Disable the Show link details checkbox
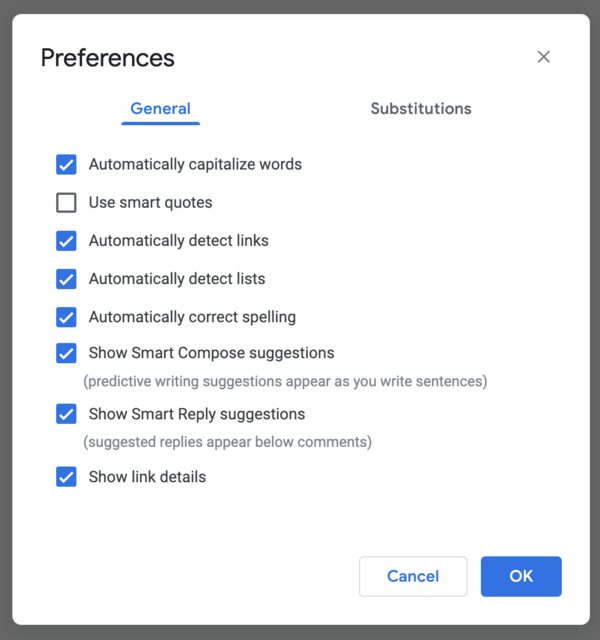This screenshot has height=640, width=600. [66, 477]
